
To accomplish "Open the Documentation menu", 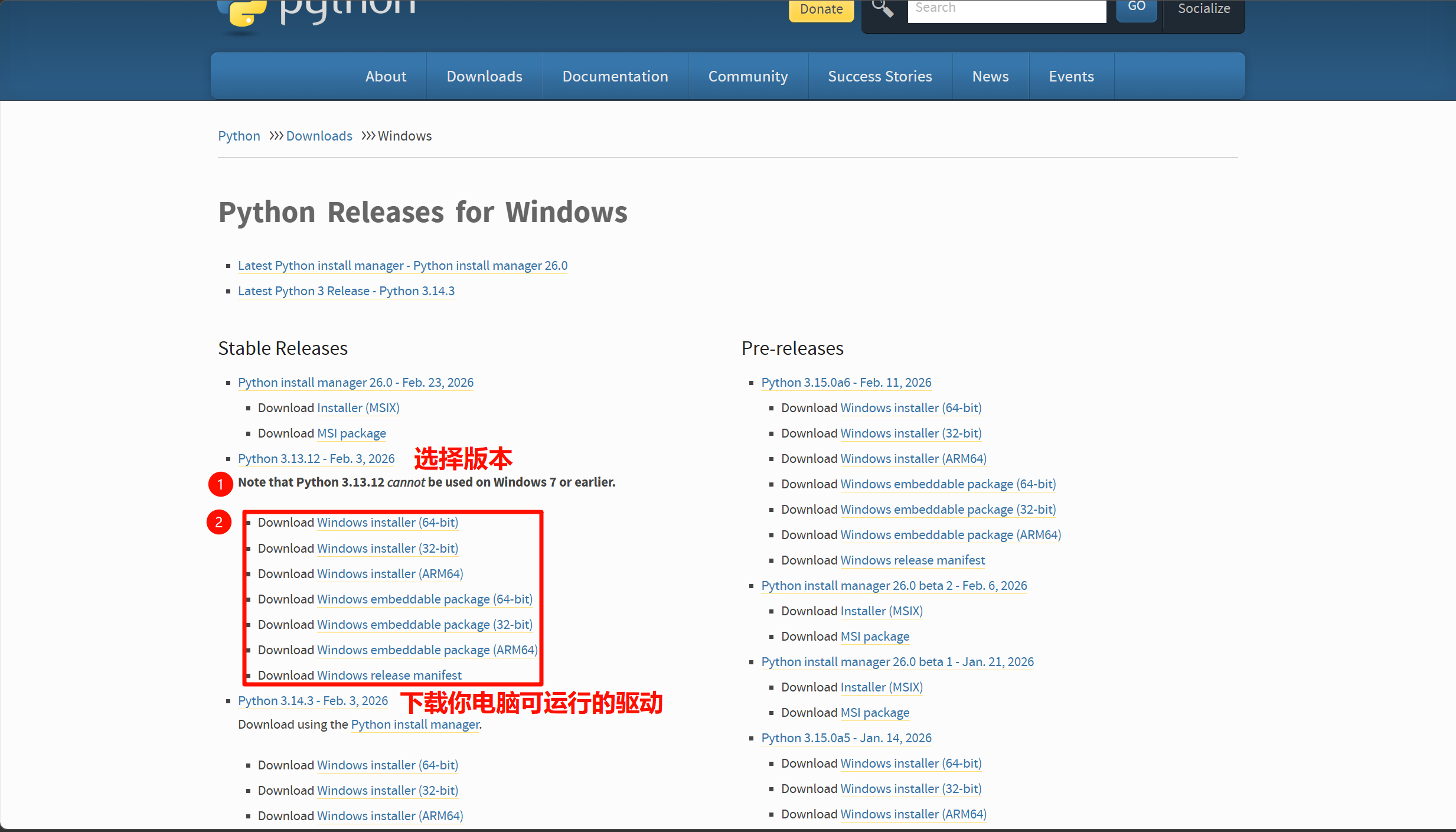I will click(x=615, y=76).
